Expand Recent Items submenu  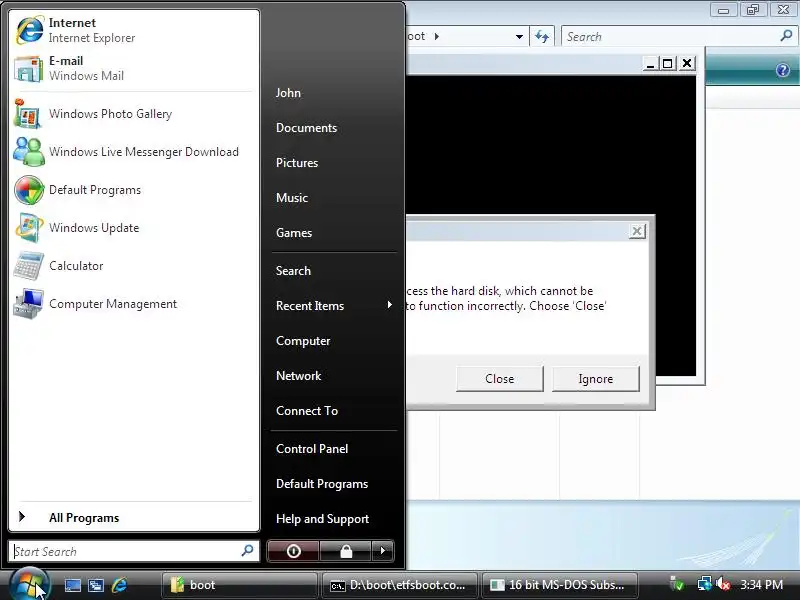(x=334, y=306)
